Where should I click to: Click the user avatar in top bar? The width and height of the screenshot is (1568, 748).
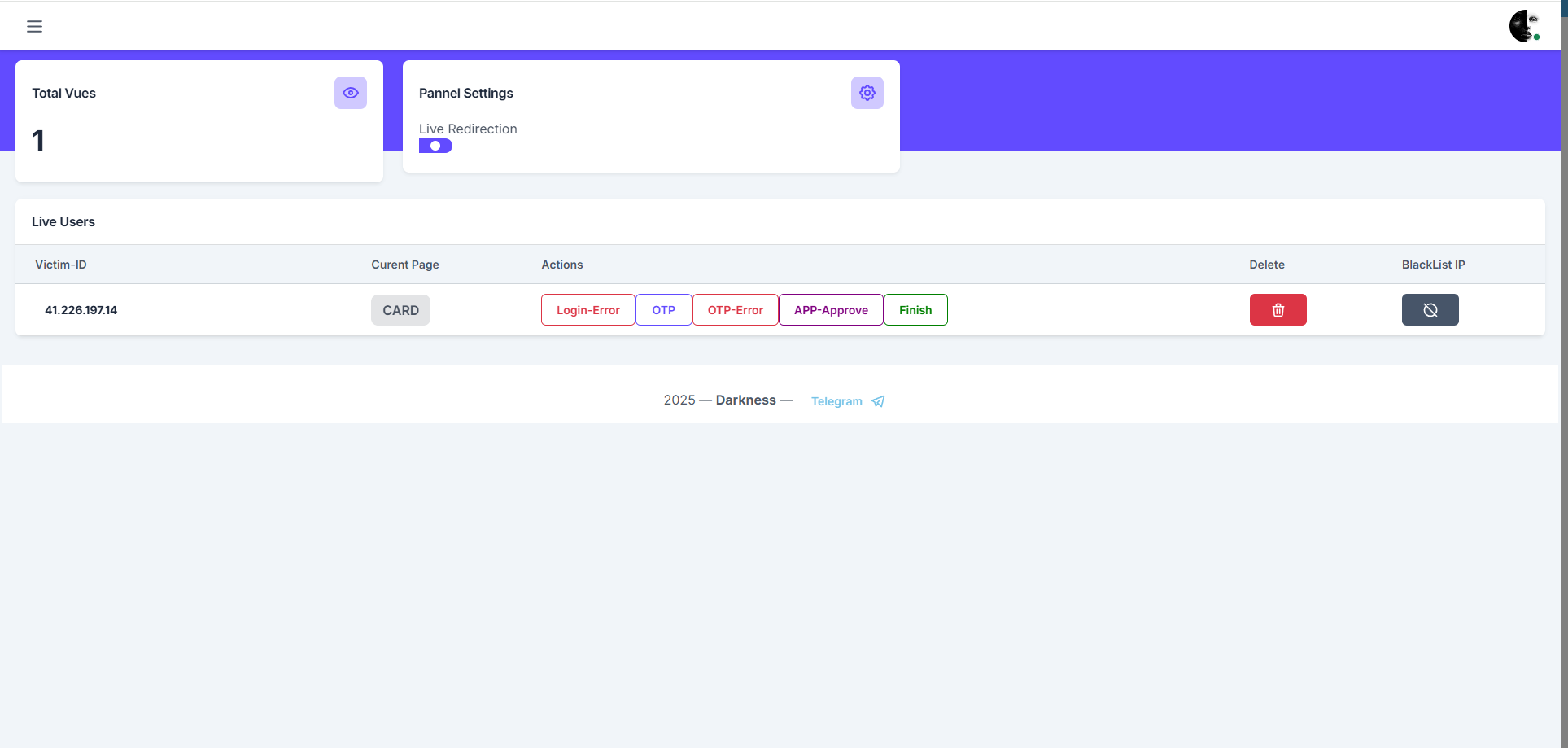[x=1525, y=26]
